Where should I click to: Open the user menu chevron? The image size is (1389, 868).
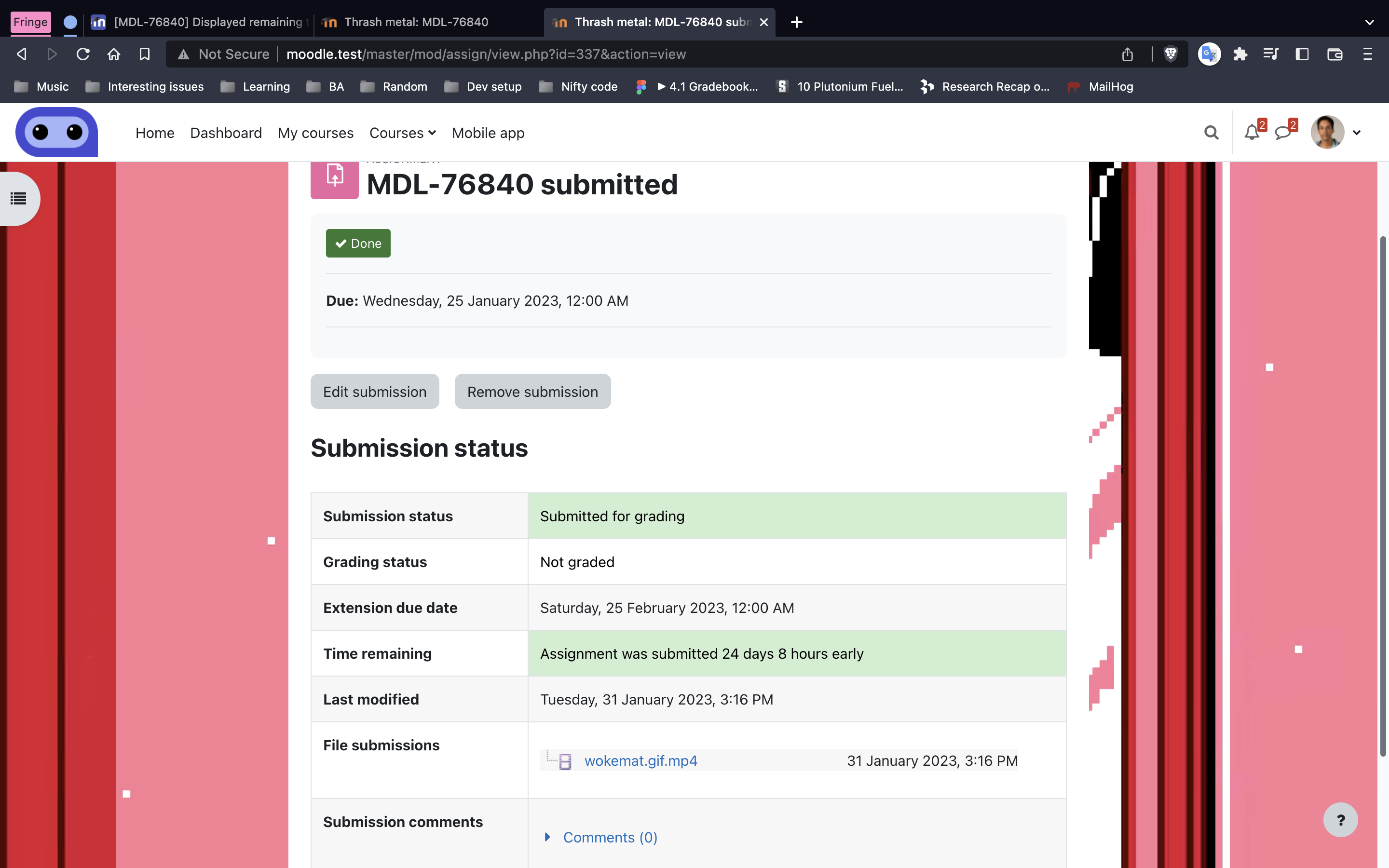coord(1357,133)
